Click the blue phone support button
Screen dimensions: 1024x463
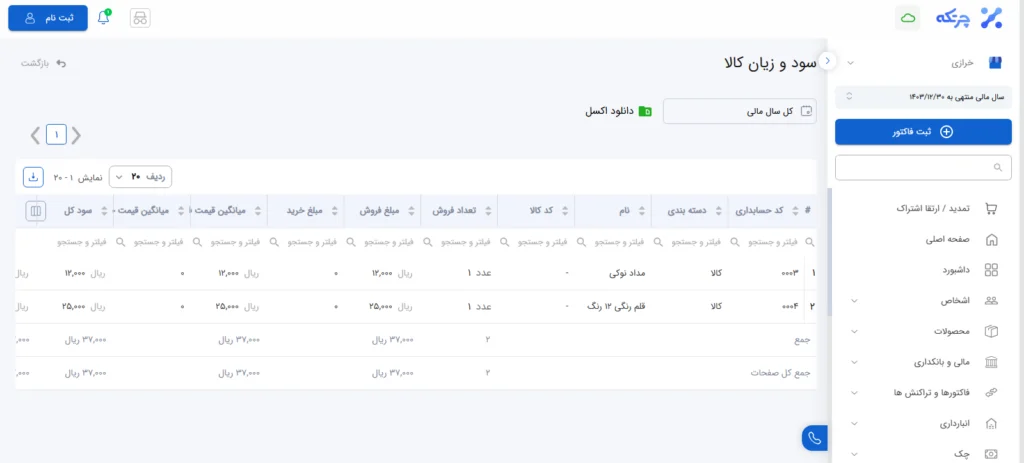(x=814, y=438)
